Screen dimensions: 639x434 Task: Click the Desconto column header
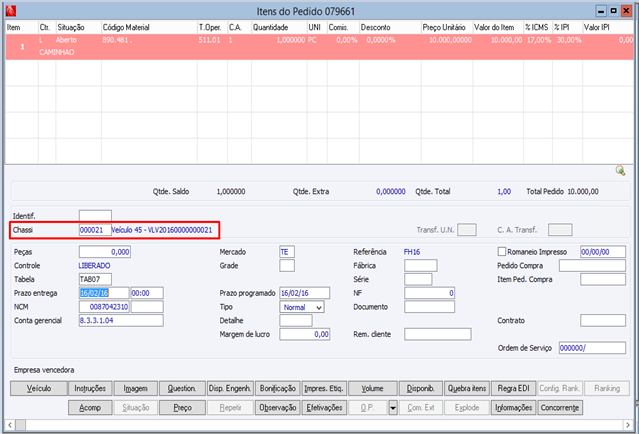pos(390,27)
